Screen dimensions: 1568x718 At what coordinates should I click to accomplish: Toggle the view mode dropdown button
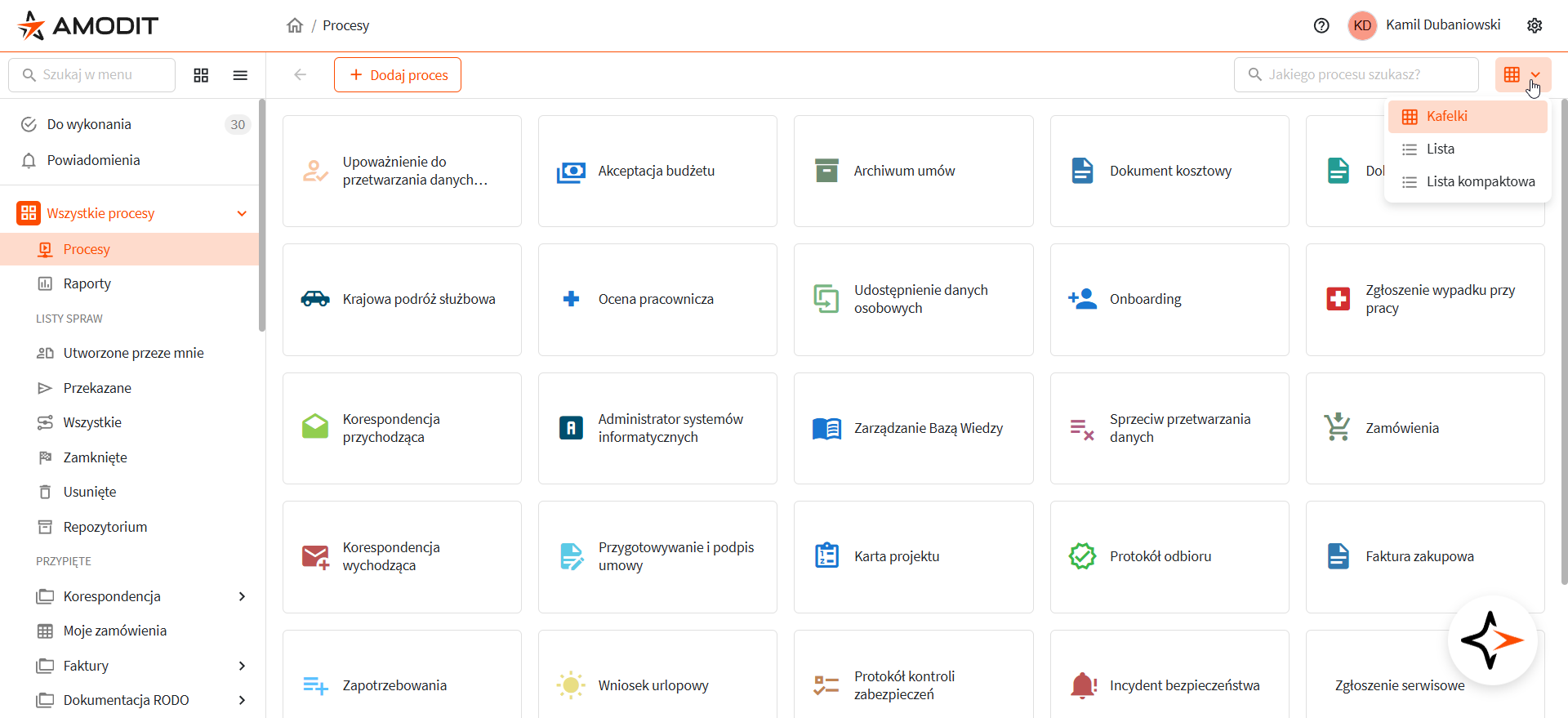[1523, 75]
